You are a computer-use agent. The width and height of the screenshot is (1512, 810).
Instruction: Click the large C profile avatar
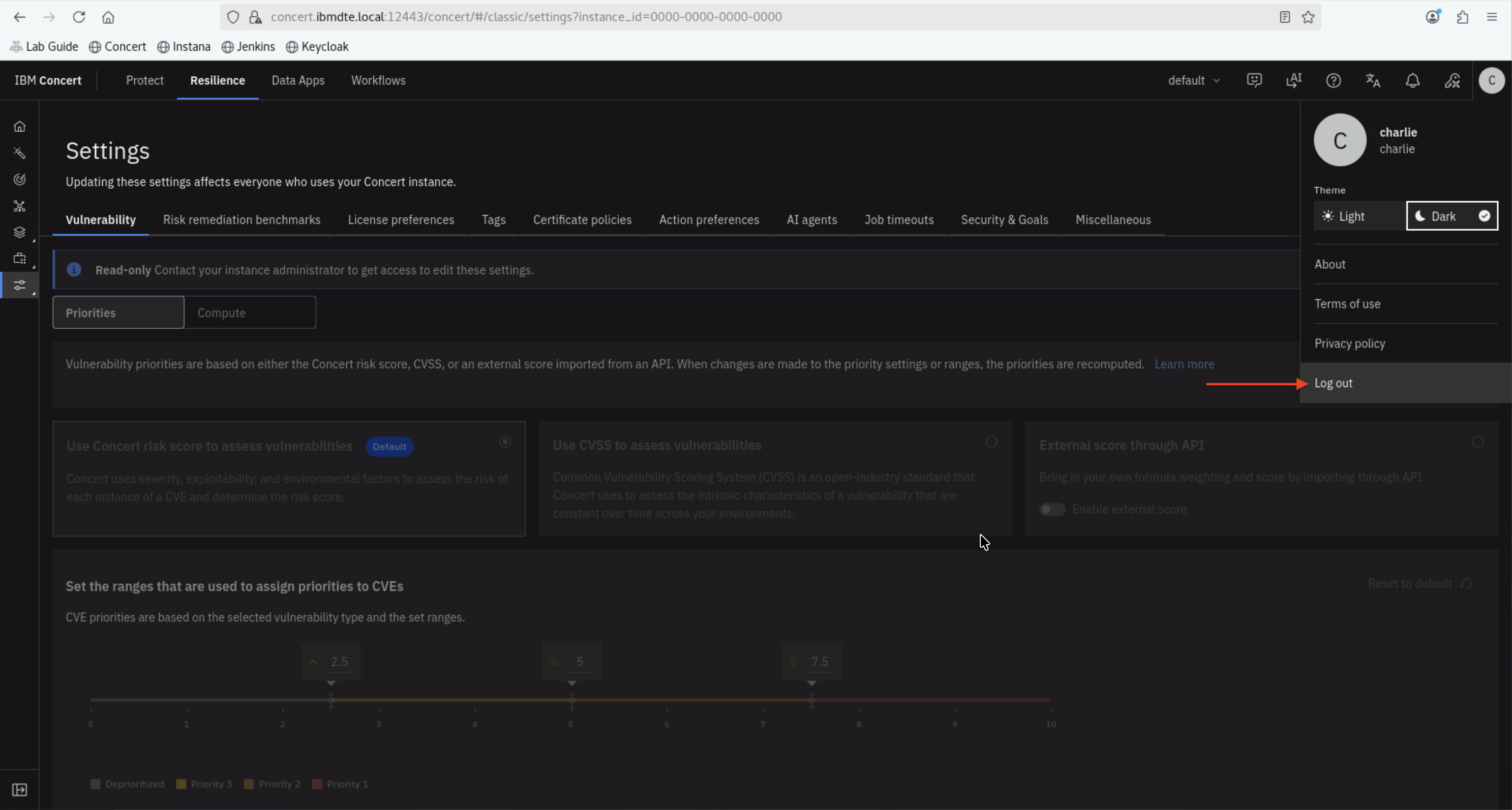(1340, 140)
